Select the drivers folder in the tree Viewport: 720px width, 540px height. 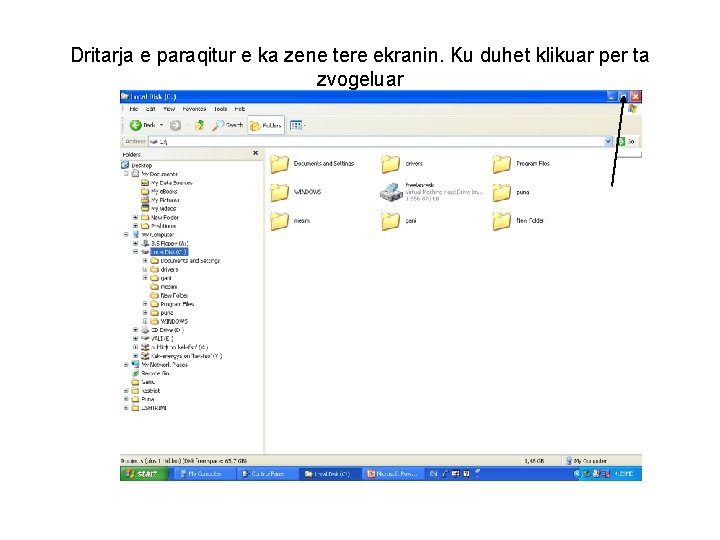(x=164, y=270)
